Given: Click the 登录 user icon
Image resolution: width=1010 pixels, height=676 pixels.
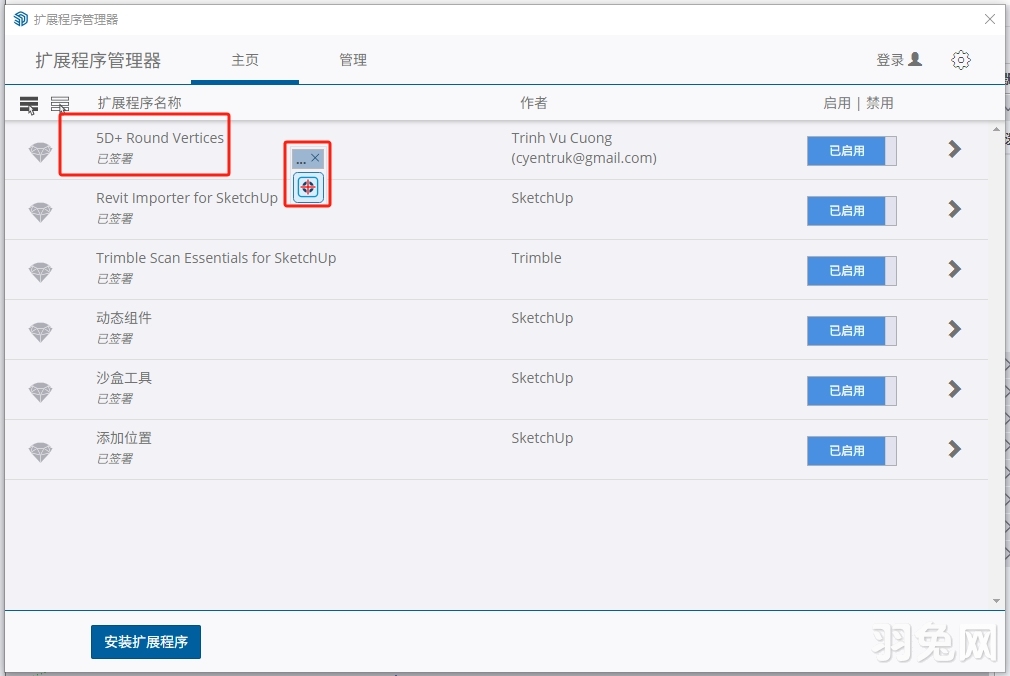Looking at the screenshot, I should pos(914,60).
